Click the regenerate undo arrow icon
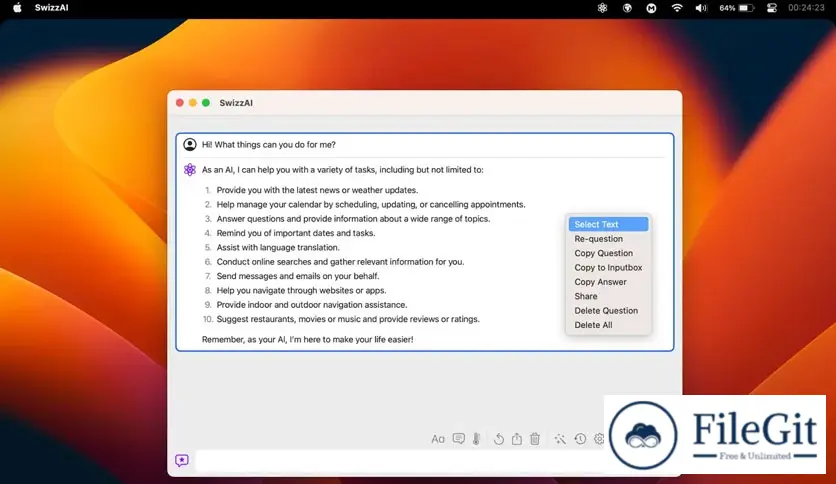Screen dimensions: 836x484 tap(499, 439)
